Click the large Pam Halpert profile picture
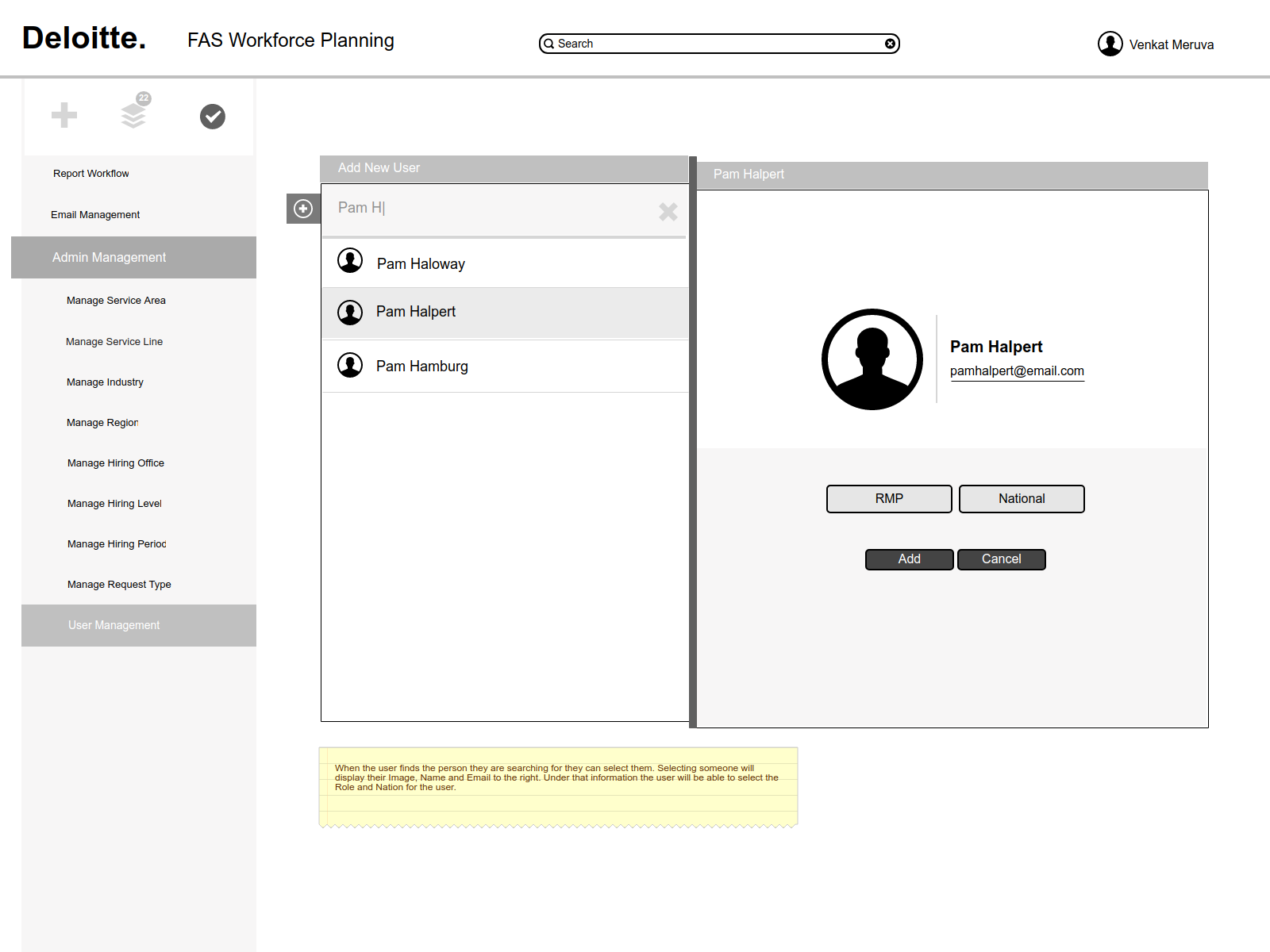This screenshot has height=952, width=1270. 872,359
